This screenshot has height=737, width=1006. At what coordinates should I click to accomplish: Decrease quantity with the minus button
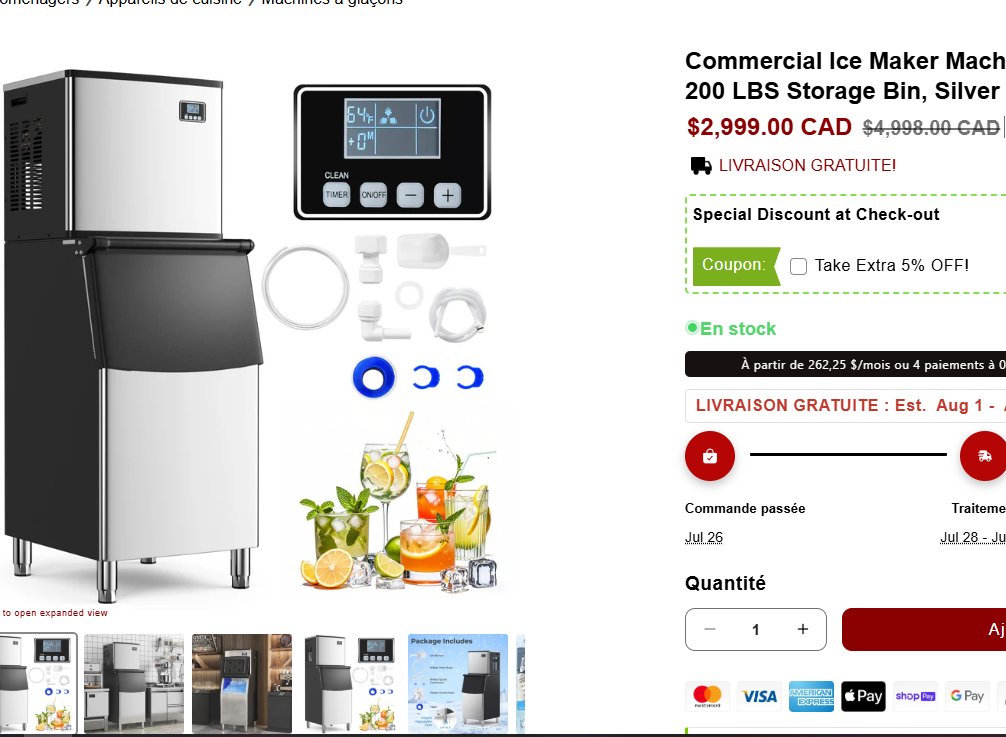710,629
